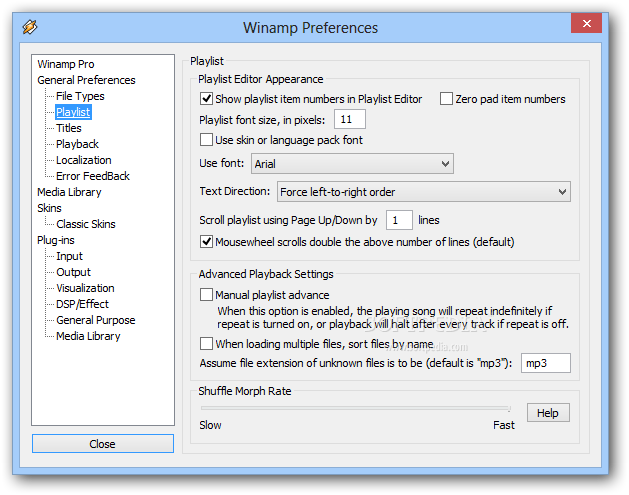Select General Preferences tree item
Image resolution: width=629 pixels, height=495 pixels.
click(86, 80)
